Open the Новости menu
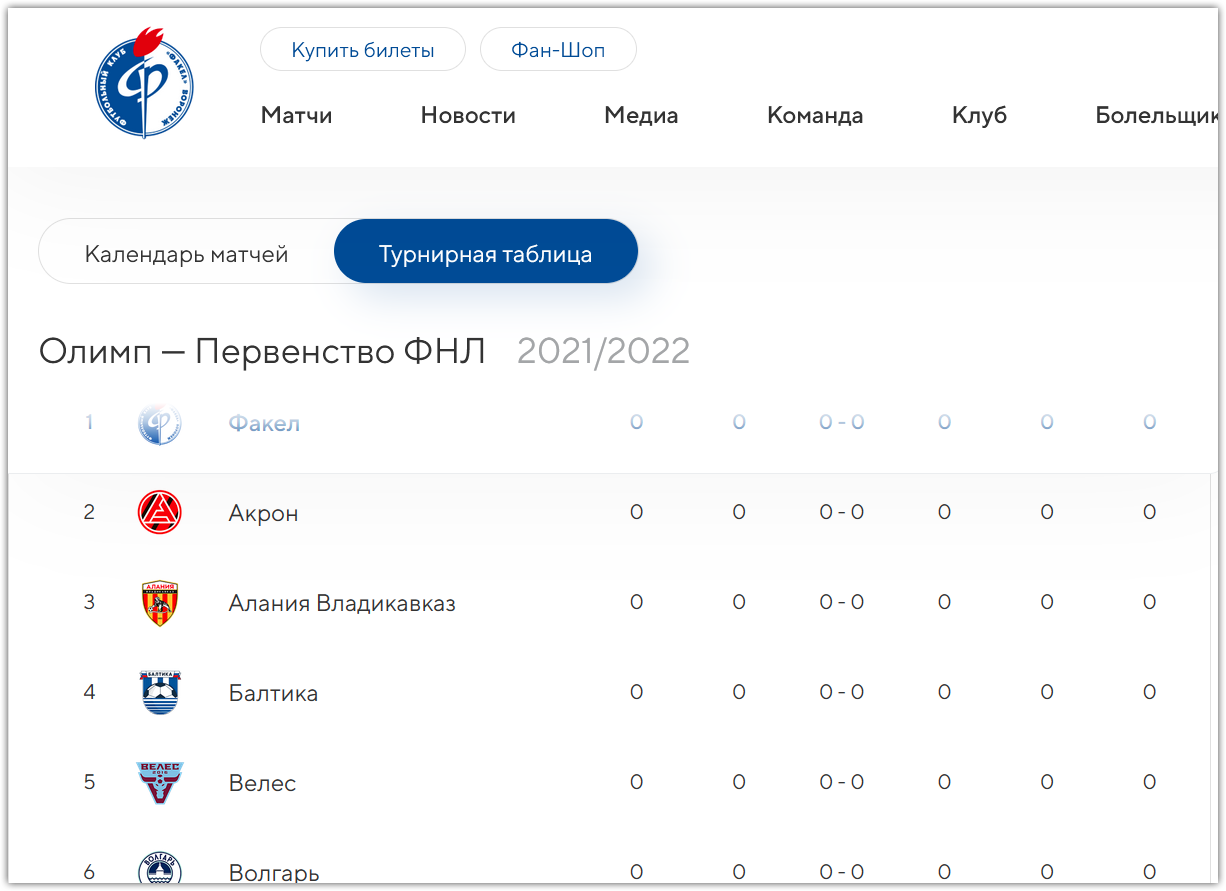 point(468,115)
